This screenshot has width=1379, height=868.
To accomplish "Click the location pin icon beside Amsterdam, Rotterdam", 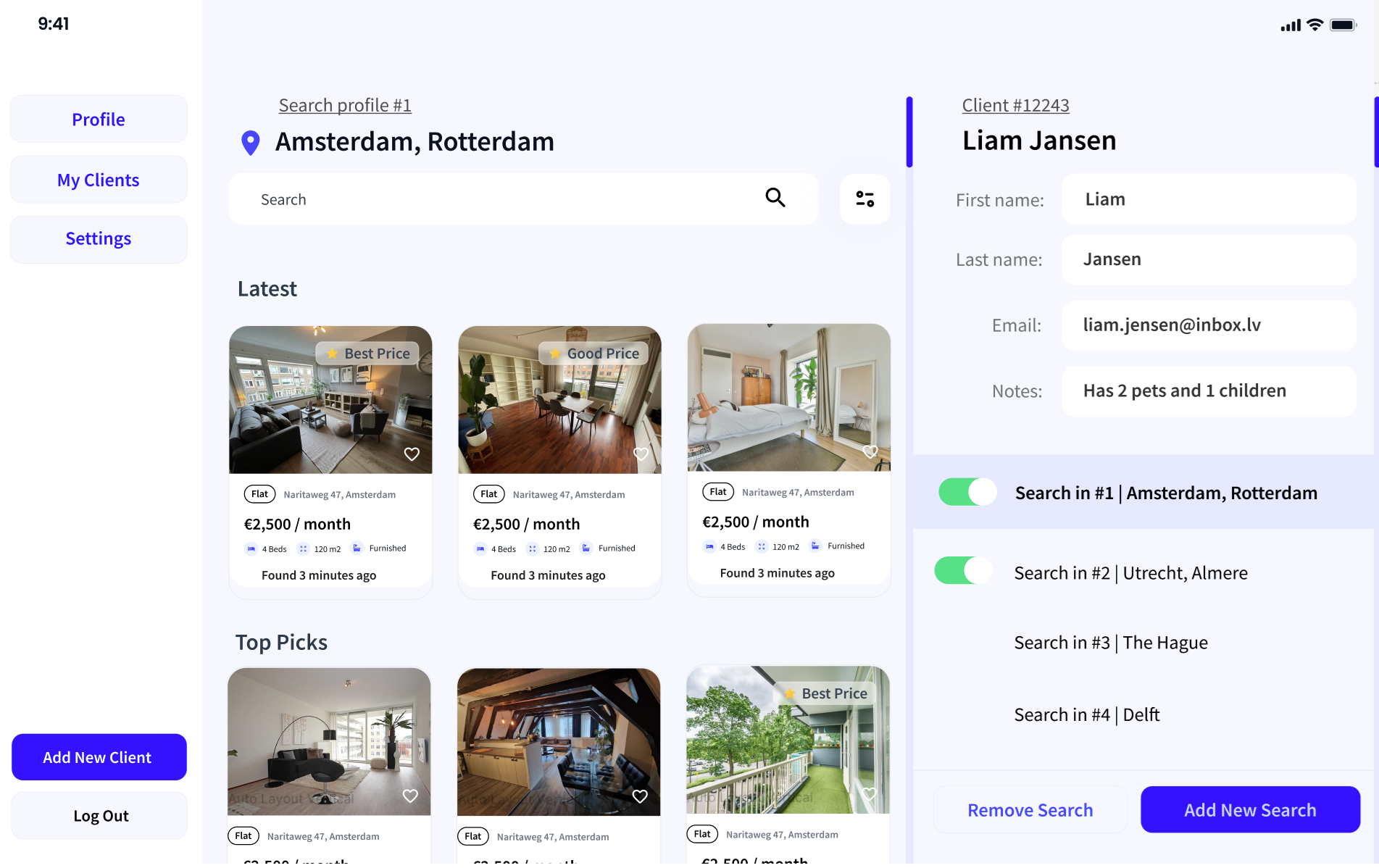I will pyautogui.click(x=251, y=143).
